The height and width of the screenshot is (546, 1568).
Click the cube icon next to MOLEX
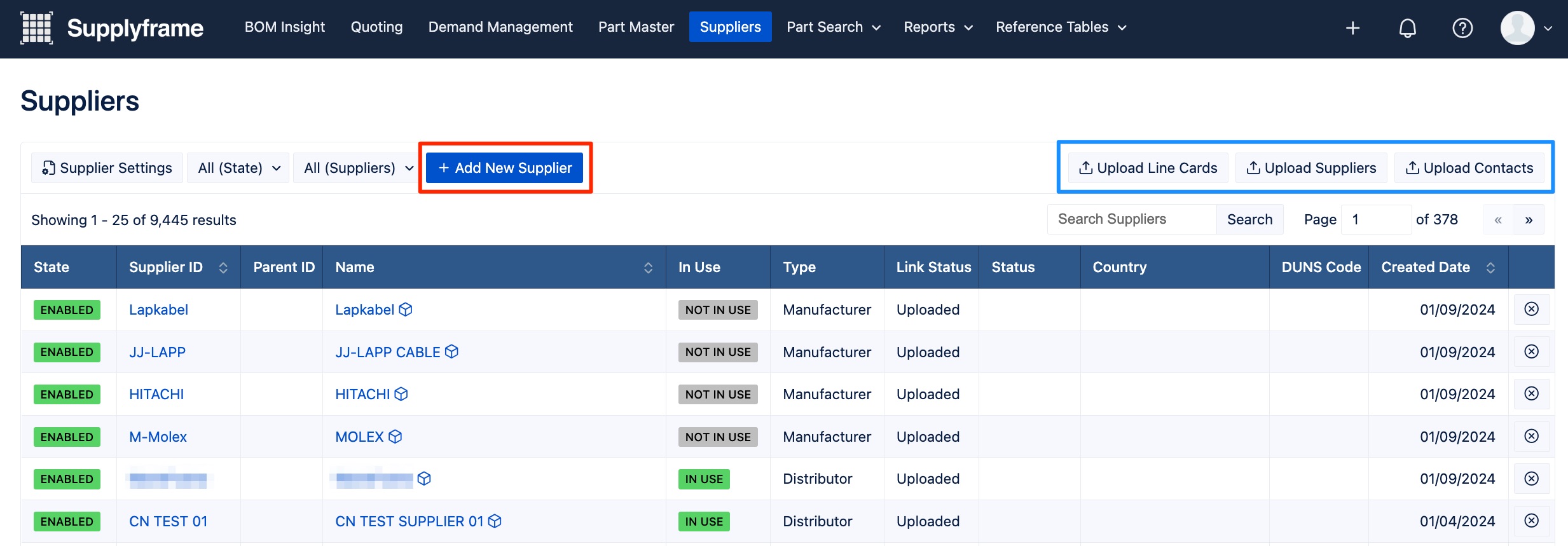(395, 437)
